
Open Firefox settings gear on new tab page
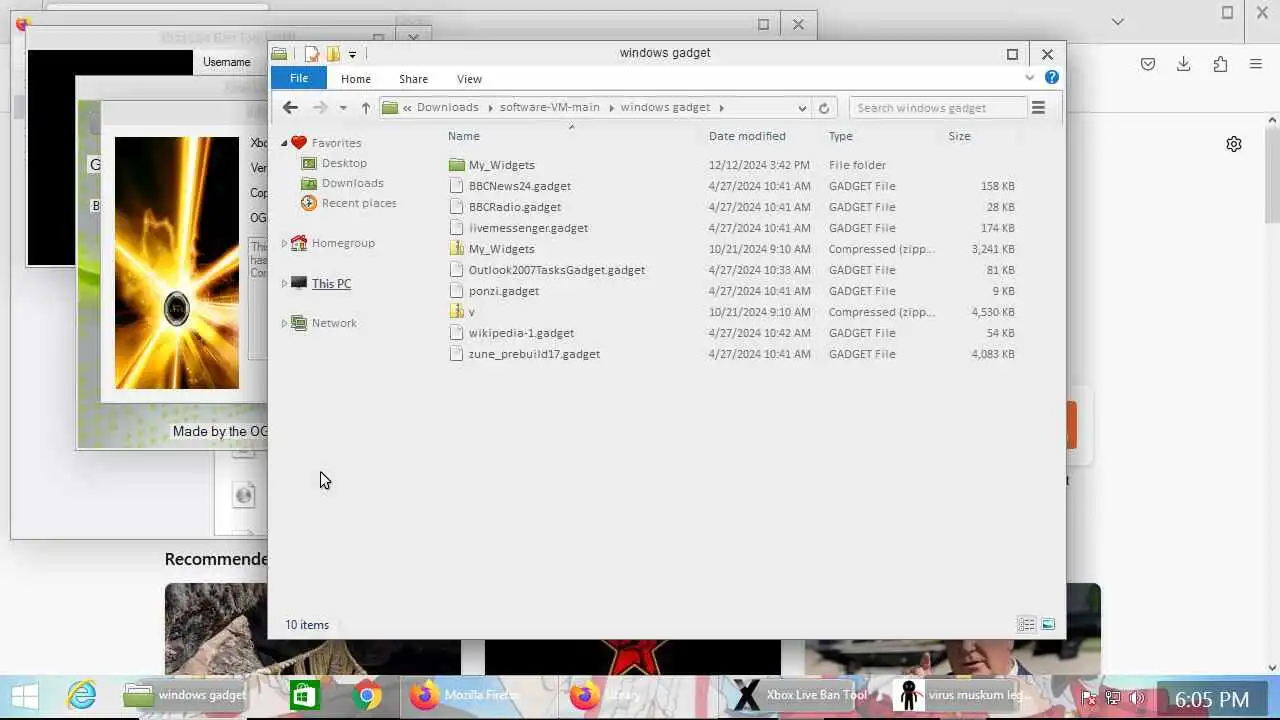tap(1234, 144)
